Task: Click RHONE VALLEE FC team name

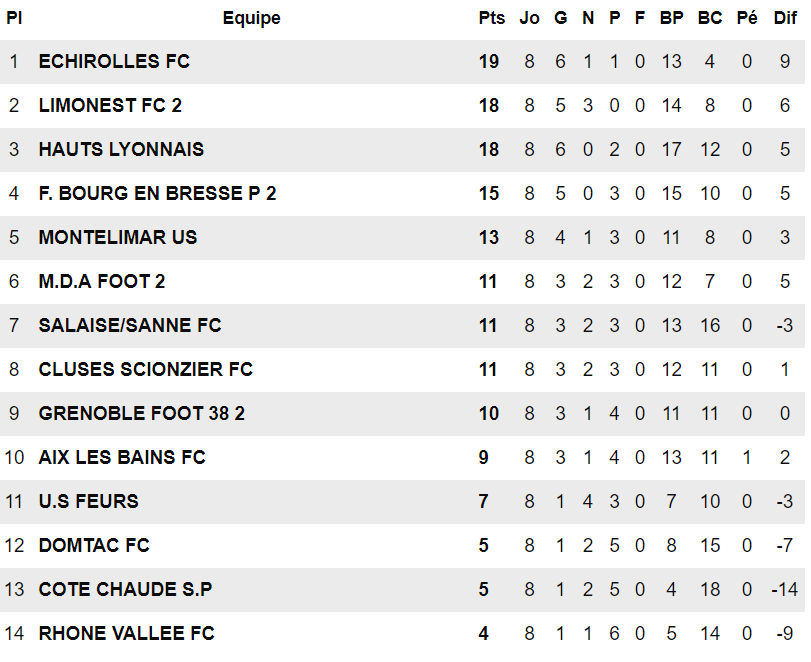Action: 127,634
